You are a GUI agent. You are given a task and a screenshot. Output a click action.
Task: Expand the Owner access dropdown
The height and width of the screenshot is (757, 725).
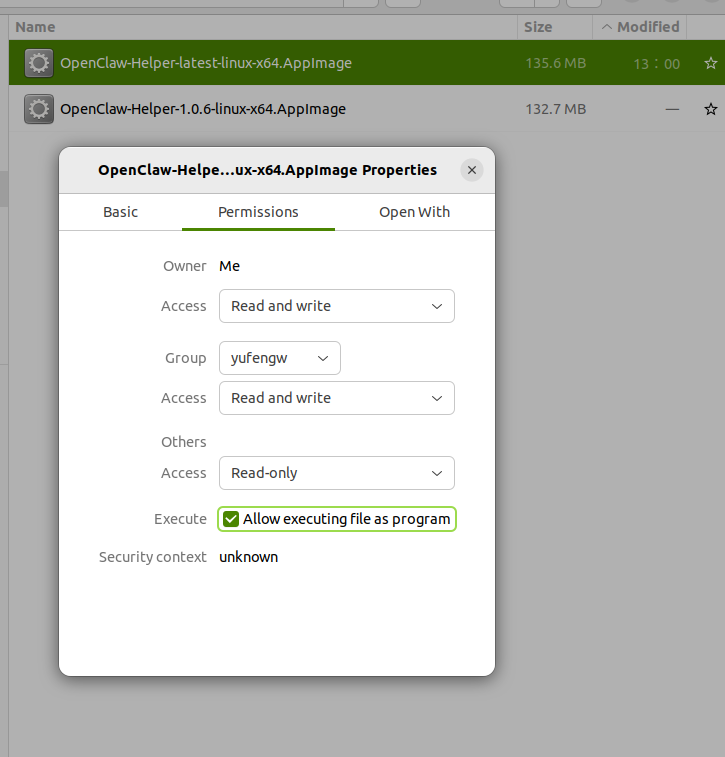[x=336, y=306]
